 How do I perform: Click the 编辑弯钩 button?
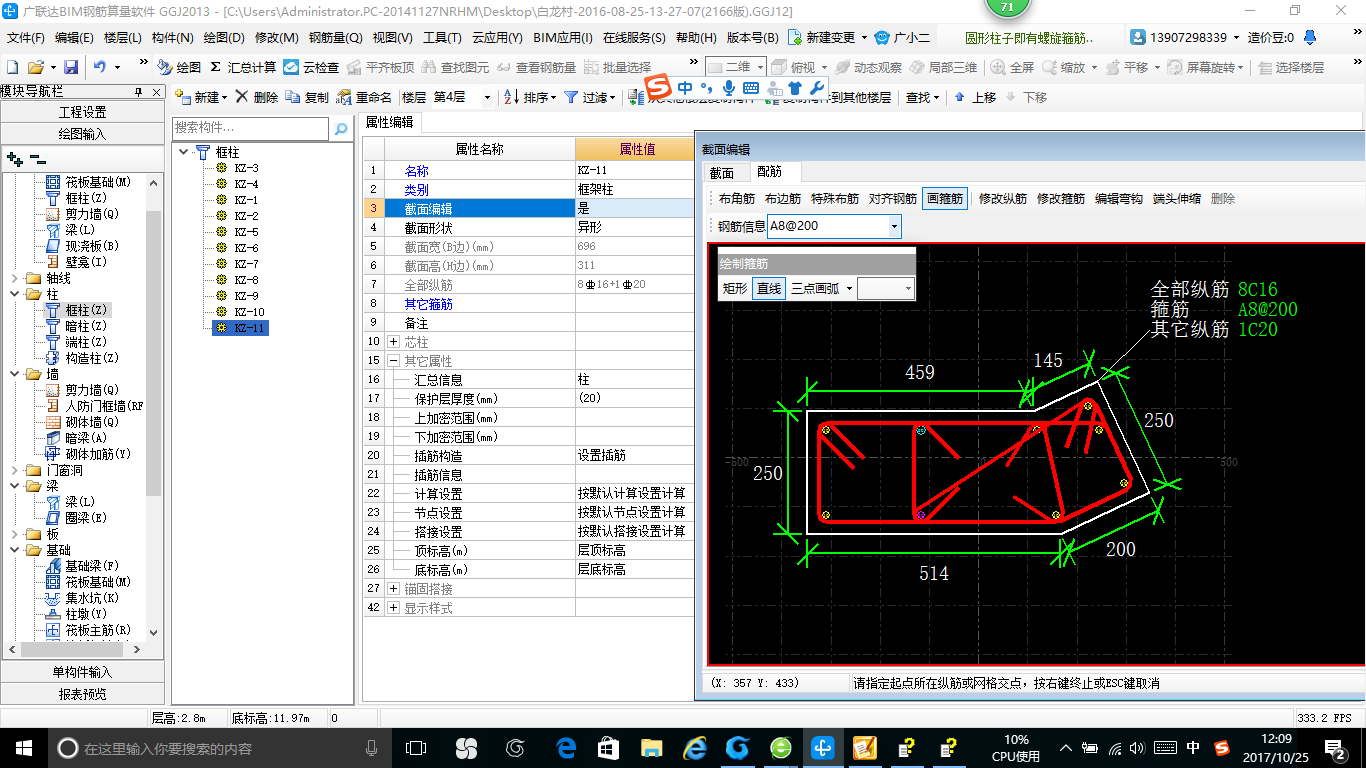point(1119,198)
